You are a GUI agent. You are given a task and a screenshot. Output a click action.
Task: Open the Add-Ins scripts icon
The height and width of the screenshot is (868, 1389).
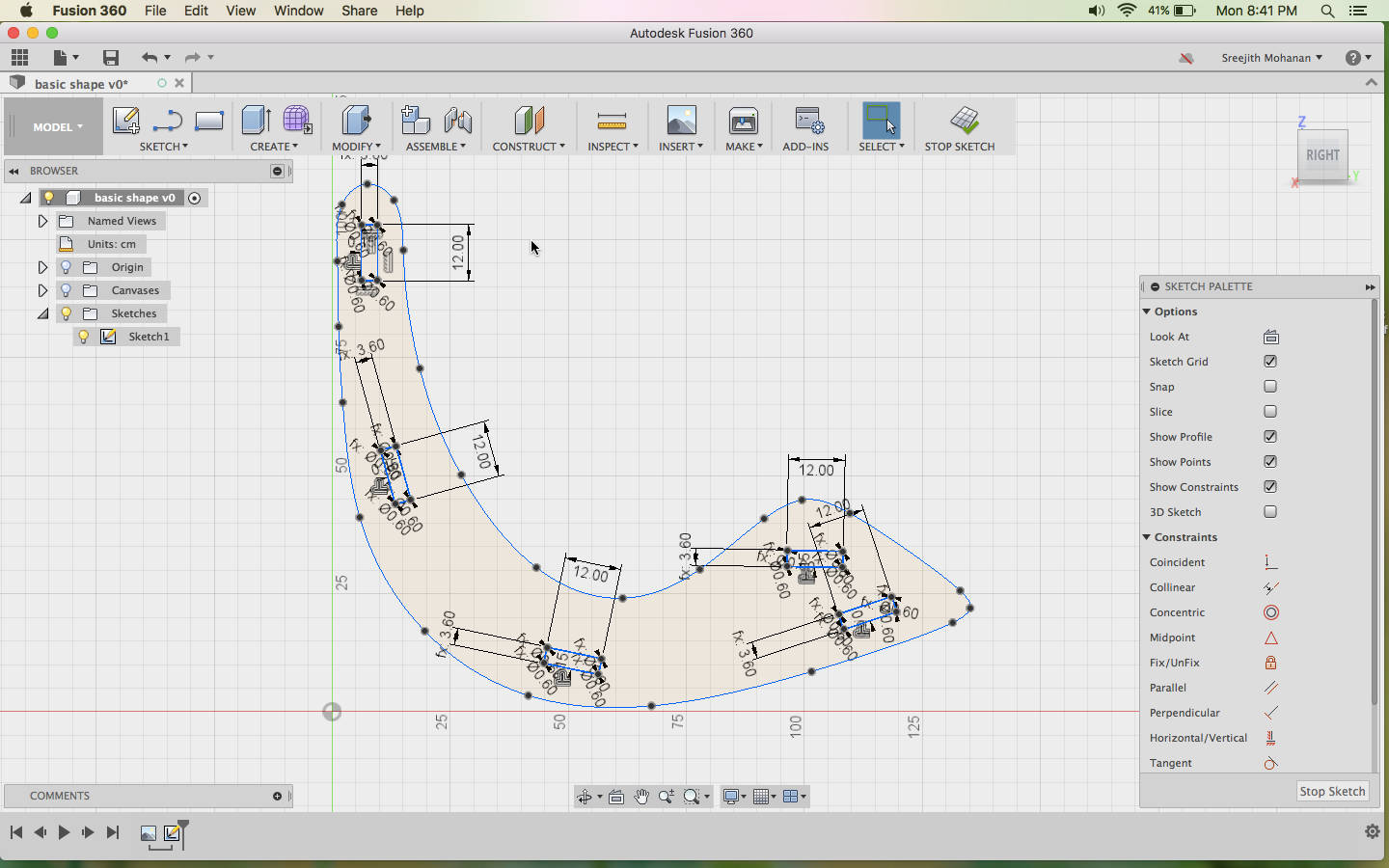808,121
